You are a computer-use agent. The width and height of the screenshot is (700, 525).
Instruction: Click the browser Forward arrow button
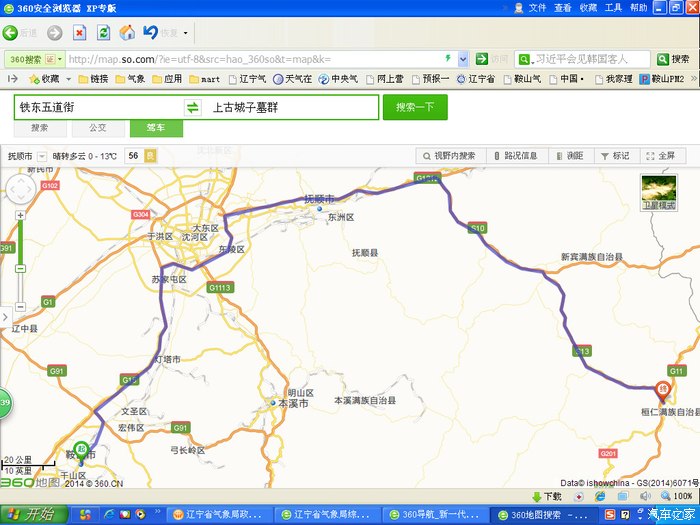[x=54, y=33]
